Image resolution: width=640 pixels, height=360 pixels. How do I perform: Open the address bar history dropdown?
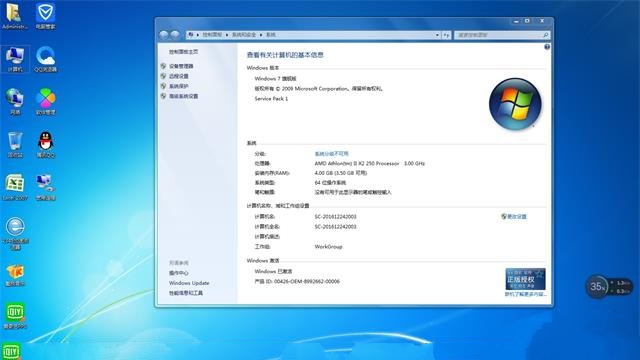pos(437,35)
